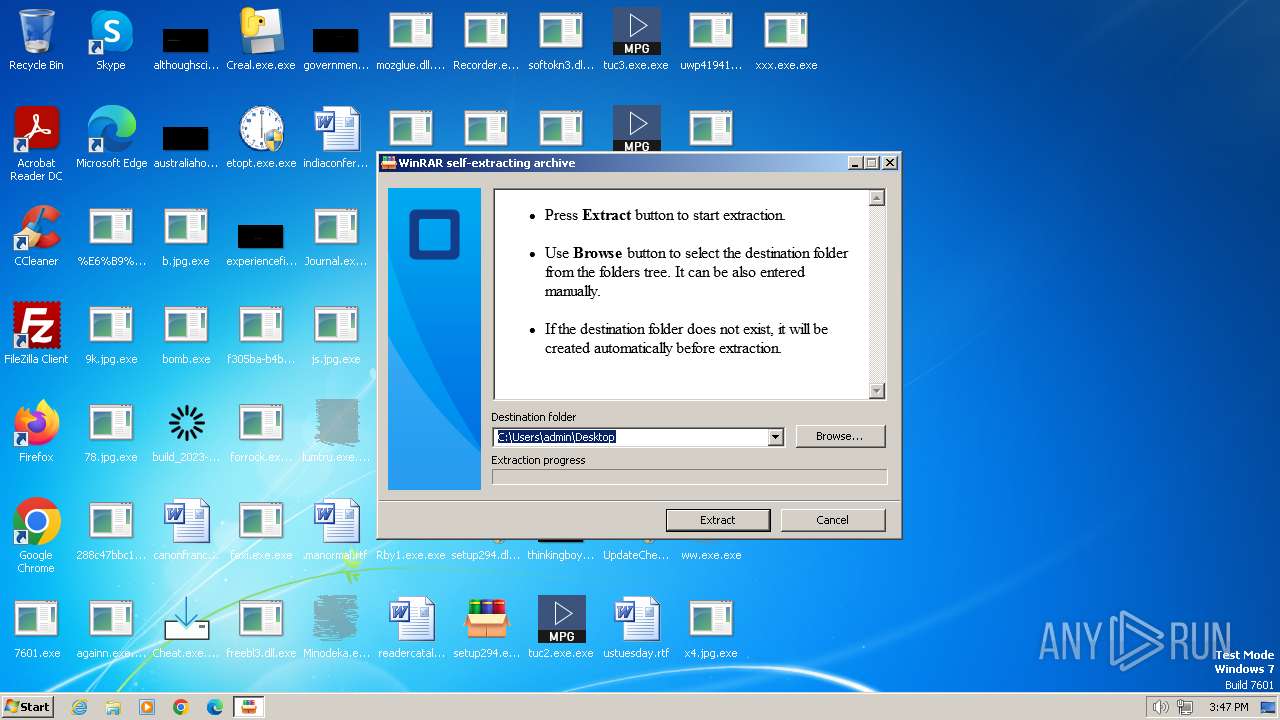The image size is (1280, 720).
Task: Select the xxx.exe.exe desktop icon
Action: pyautogui.click(x=786, y=40)
